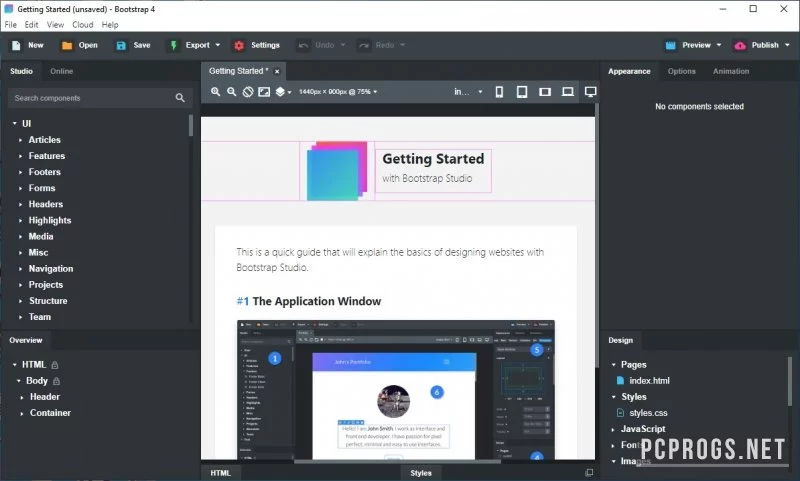800x481 pixels.
Task: Open the Preview dropdown arrow
Action: tap(719, 45)
